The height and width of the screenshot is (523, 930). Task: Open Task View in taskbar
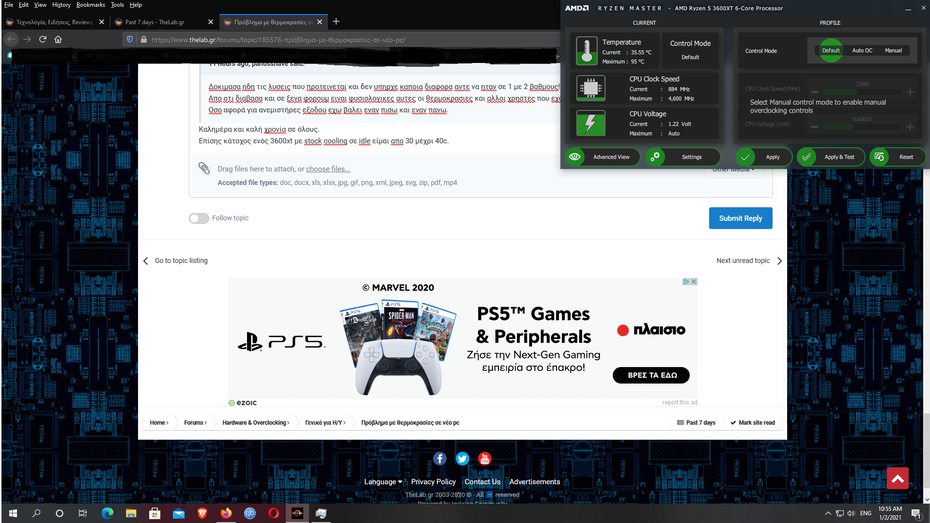click(x=82, y=514)
